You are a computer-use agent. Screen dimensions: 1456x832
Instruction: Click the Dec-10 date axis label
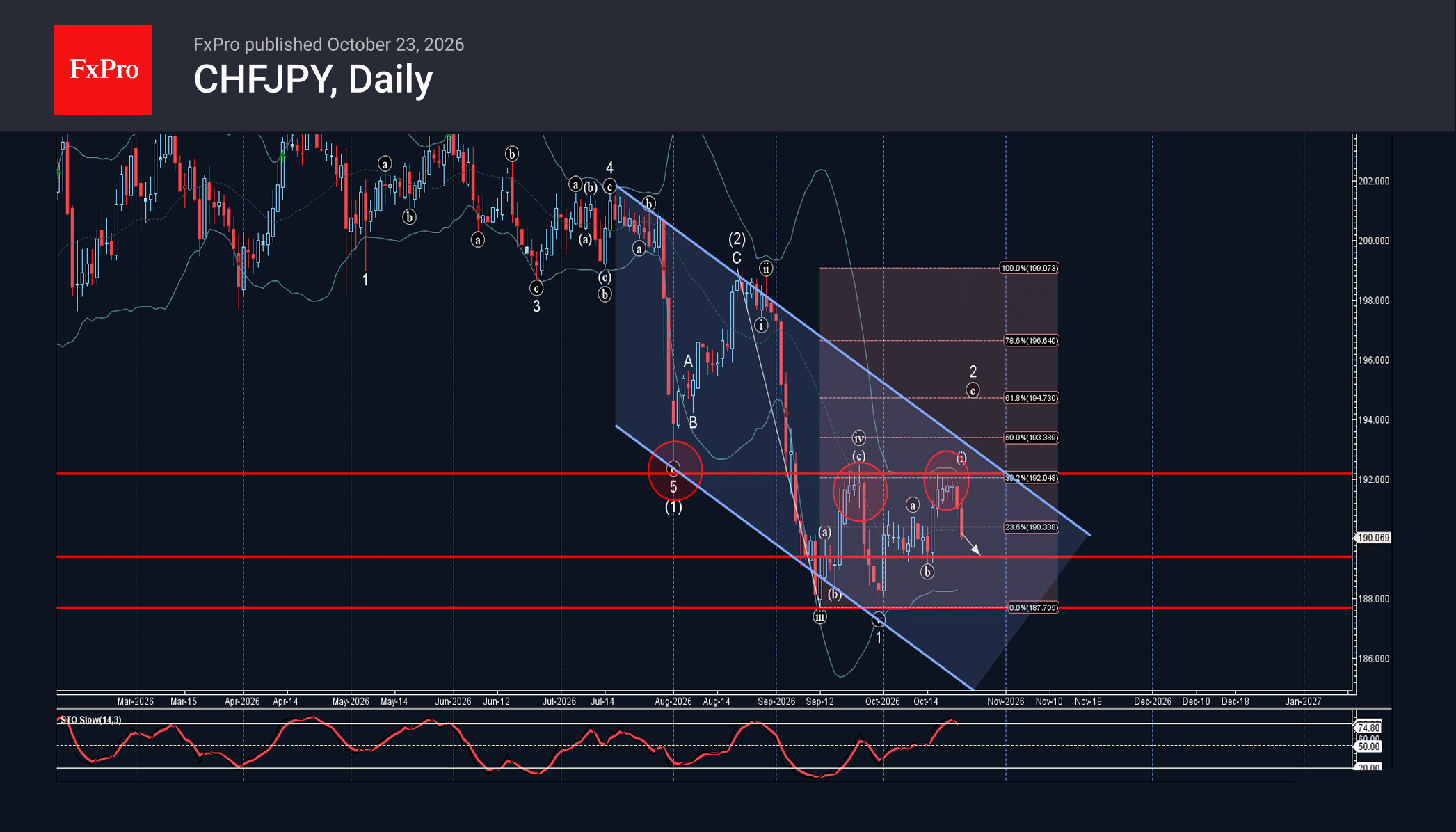click(x=1196, y=701)
